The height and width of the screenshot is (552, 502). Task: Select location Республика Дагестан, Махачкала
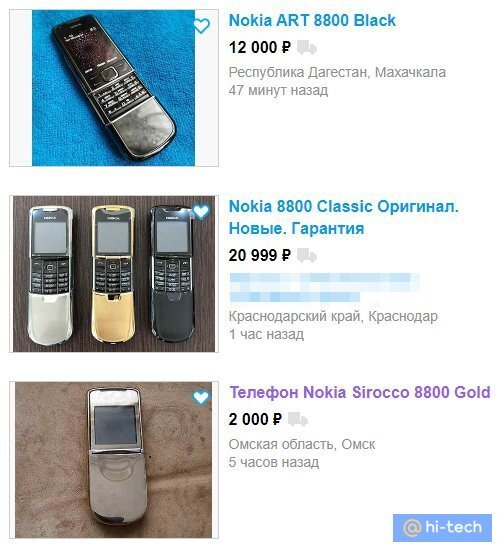pyautogui.click(x=337, y=72)
